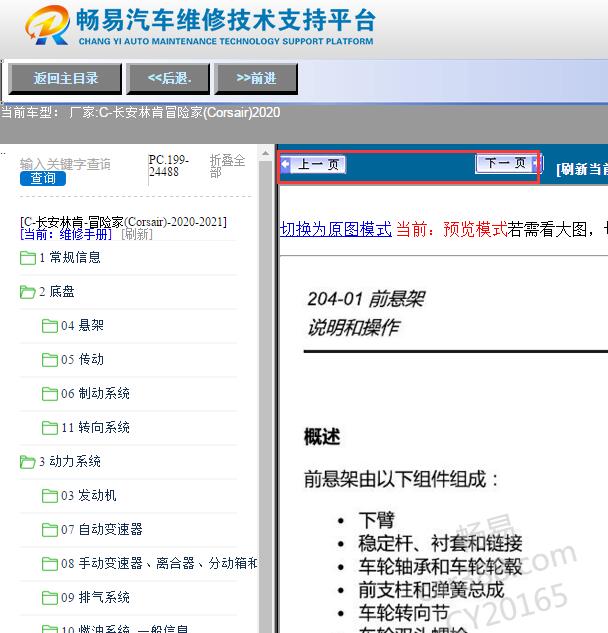Screen dimensions: 608x633
Task: Select bullet 车轮轴承和车轮轮毂
Action: pos(440,566)
